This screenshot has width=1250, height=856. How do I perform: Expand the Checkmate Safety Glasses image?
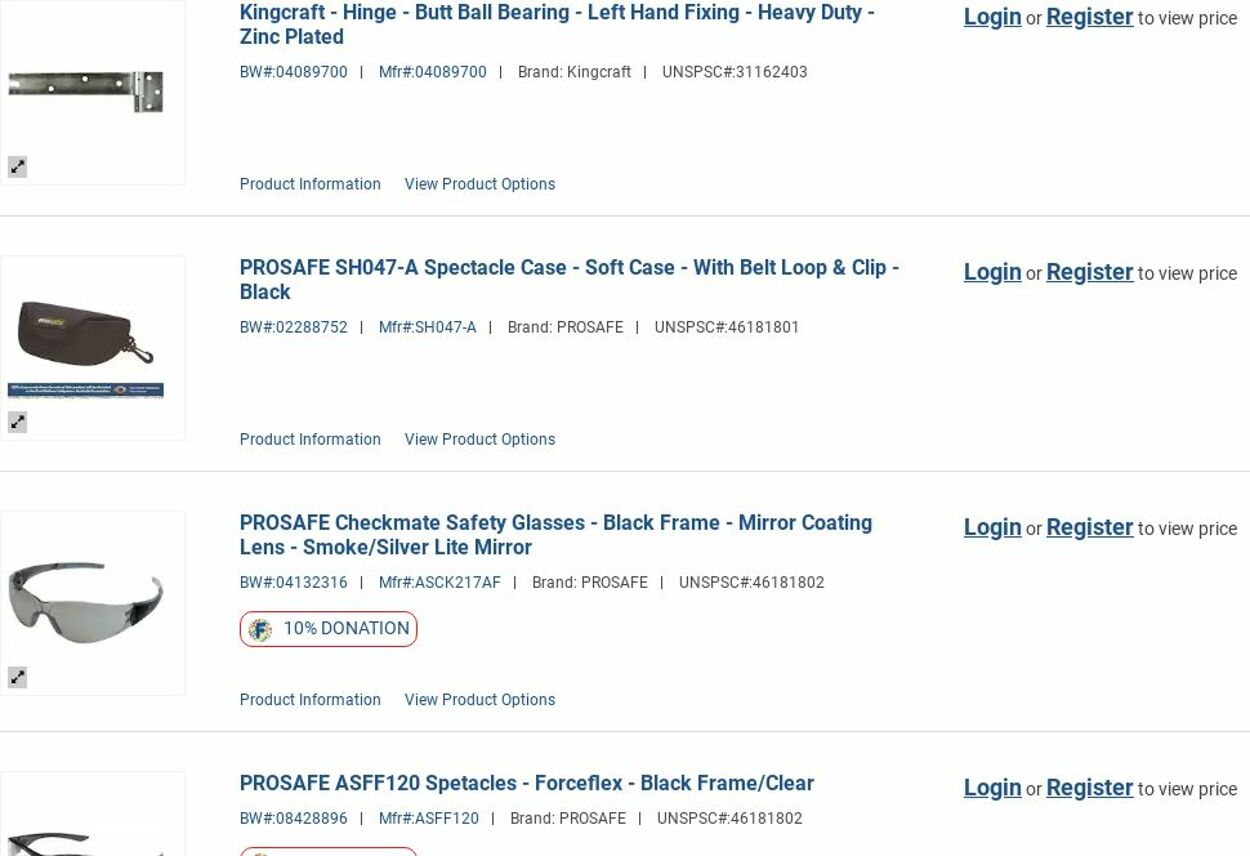(x=17, y=677)
